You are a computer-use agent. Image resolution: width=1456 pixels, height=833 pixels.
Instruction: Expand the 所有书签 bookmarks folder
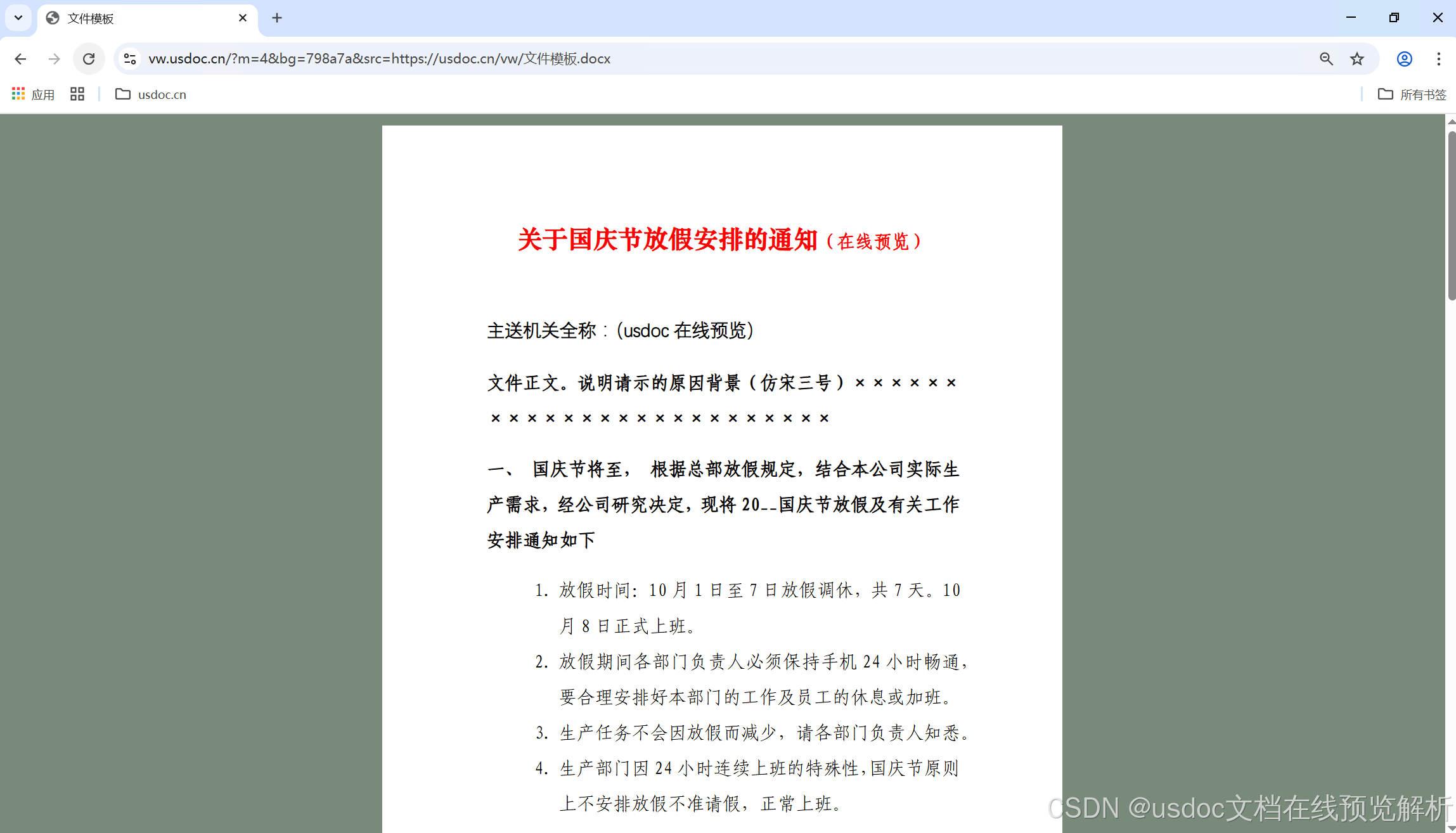tap(1412, 94)
